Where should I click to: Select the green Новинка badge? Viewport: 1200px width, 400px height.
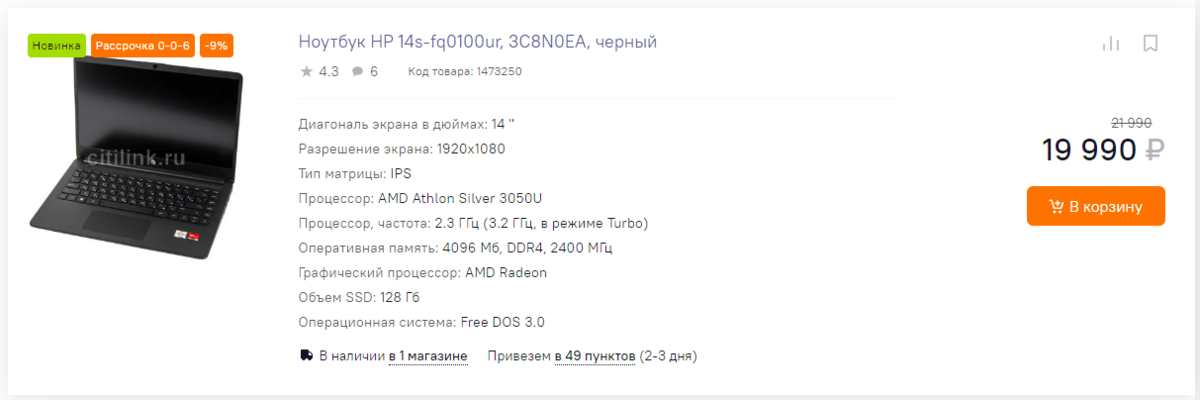(57, 46)
